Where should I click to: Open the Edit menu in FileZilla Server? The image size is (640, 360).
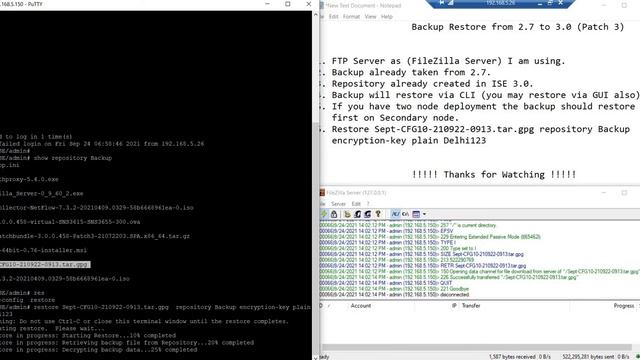point(356,204)
